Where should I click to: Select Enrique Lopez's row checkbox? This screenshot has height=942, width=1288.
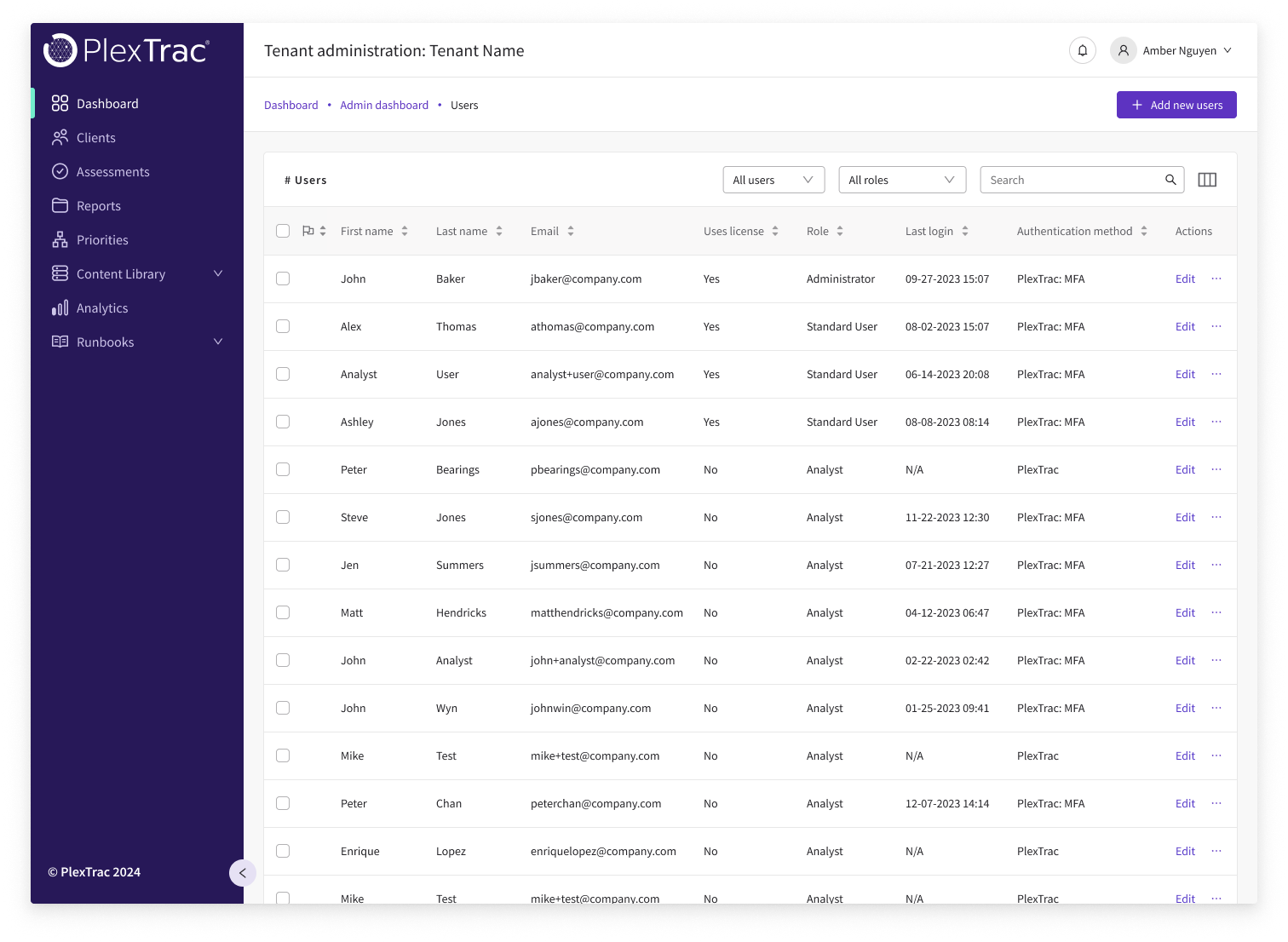point(283,851)
